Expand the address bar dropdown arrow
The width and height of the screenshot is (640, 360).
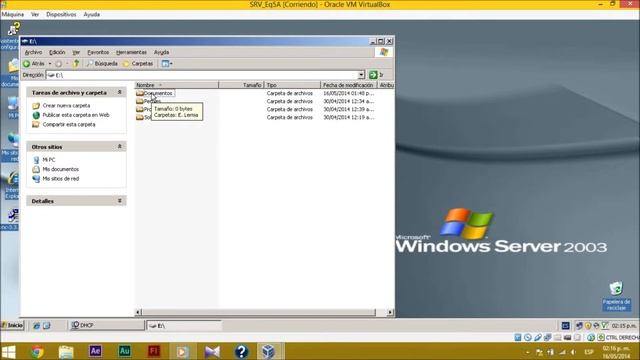pyautogui.click(x=361, y=75)
